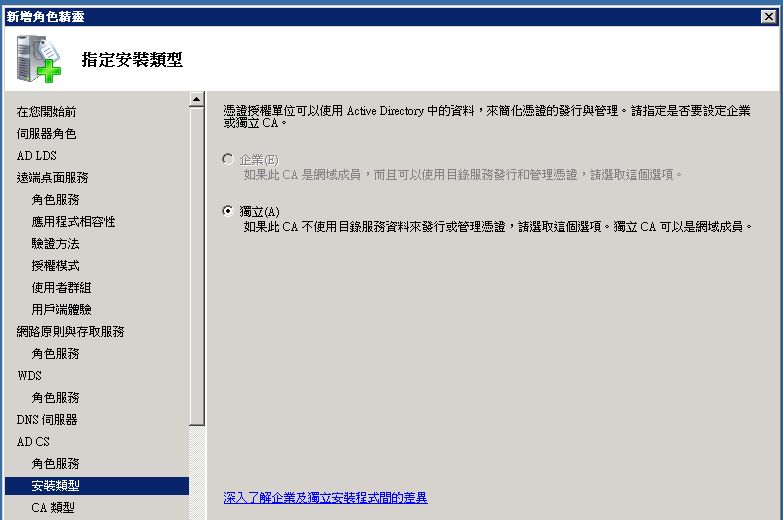
Task: Select highlighted 安裝類型 step
Action: [x=55, y=485]
